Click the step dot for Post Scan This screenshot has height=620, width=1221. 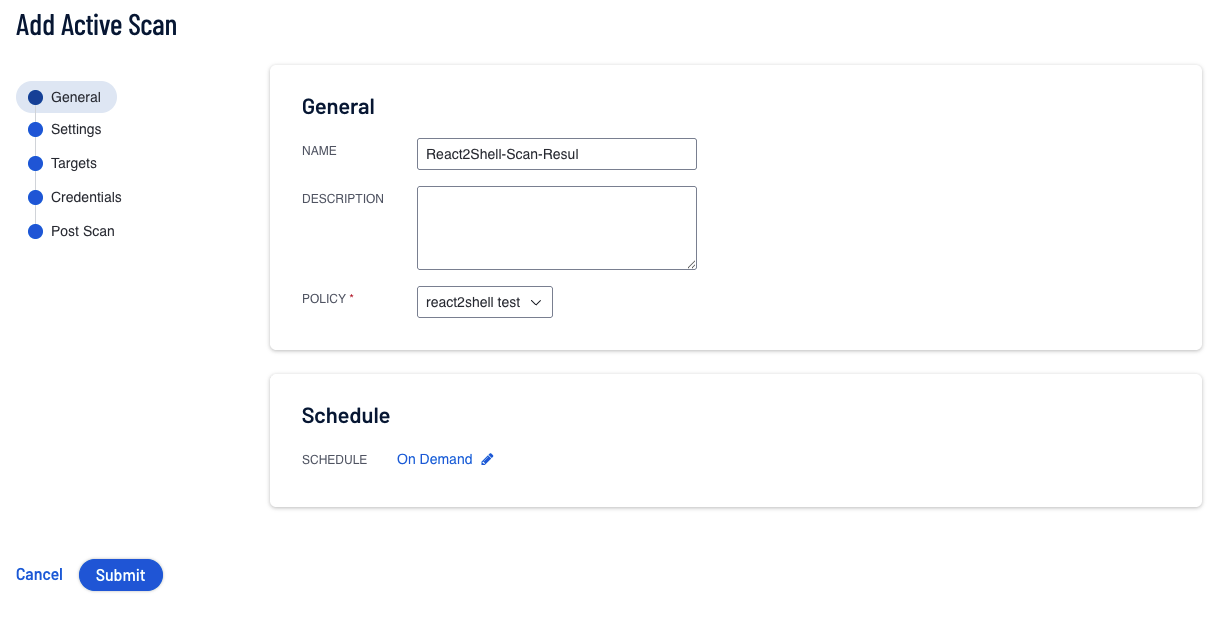36,232
